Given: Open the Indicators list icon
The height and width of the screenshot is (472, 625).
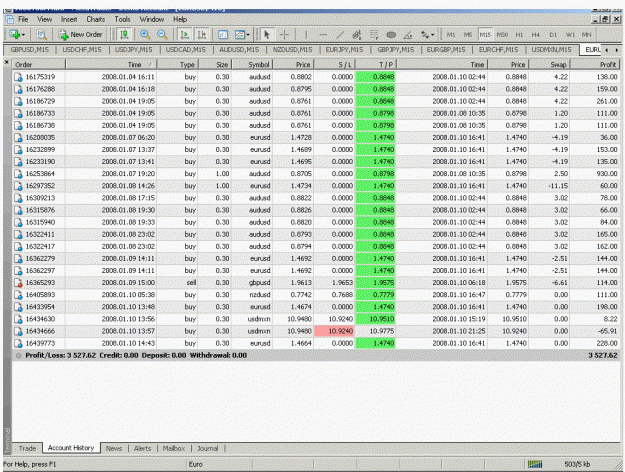Looking at the screenshot, I should click(x=223, y=35).
